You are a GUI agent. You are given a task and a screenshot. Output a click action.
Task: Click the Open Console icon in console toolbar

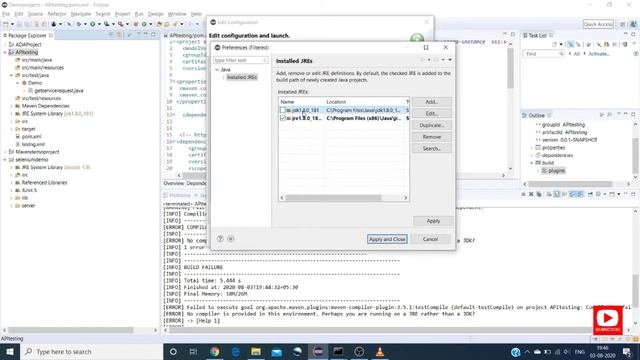(x=612, y=194)
